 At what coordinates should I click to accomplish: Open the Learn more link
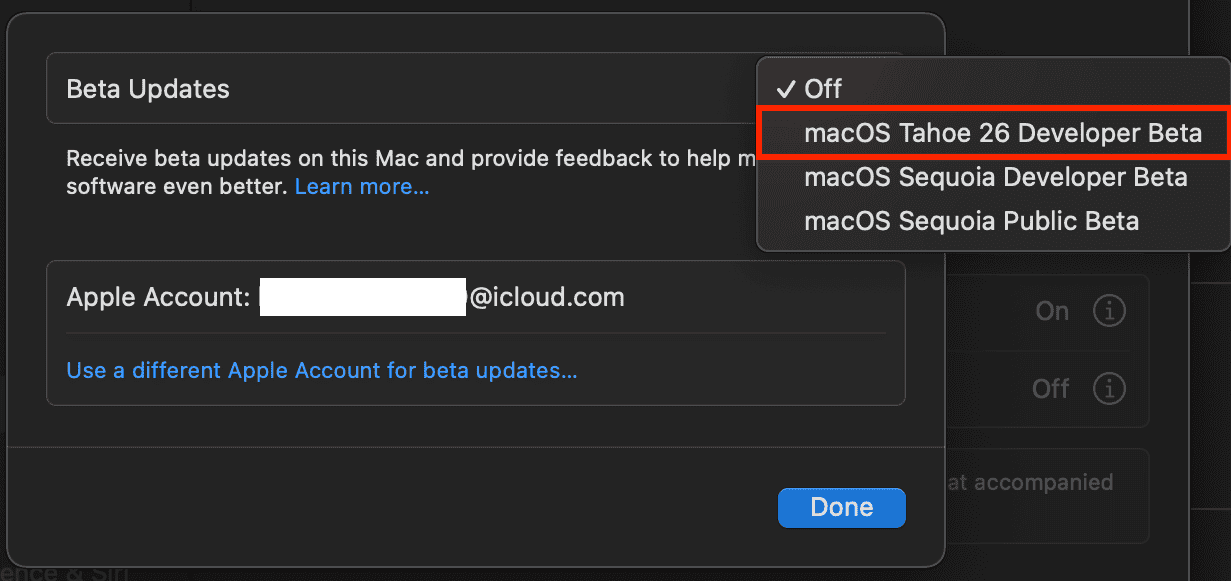coord(362,187)
